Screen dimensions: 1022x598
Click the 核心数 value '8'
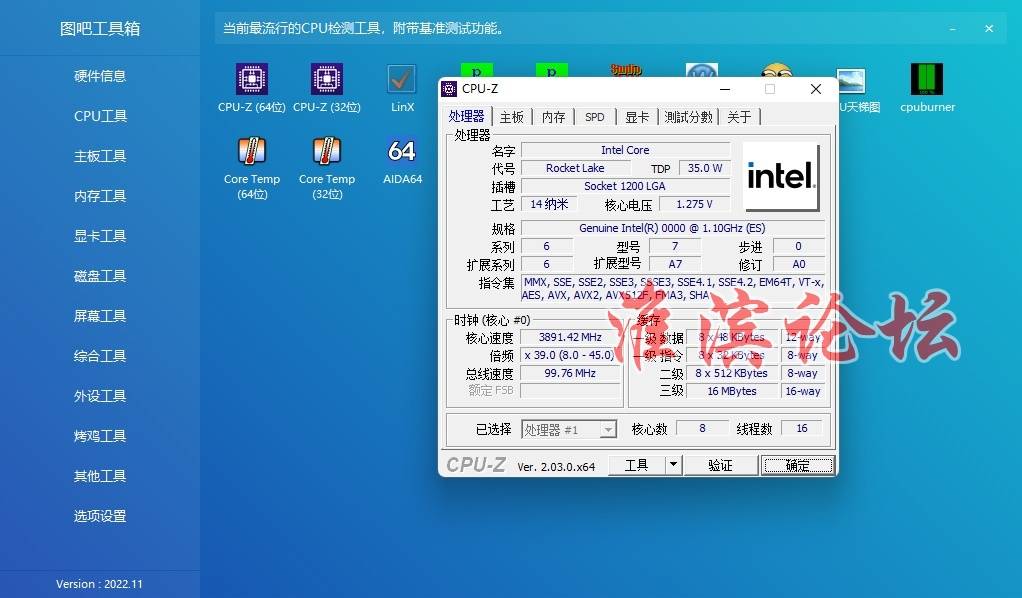tap(702, 428)
